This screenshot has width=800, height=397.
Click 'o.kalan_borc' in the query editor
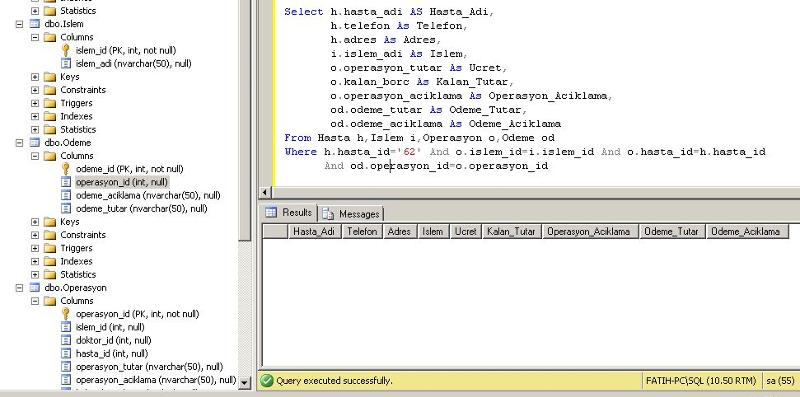pyautogui.click(x=369, y=82)
